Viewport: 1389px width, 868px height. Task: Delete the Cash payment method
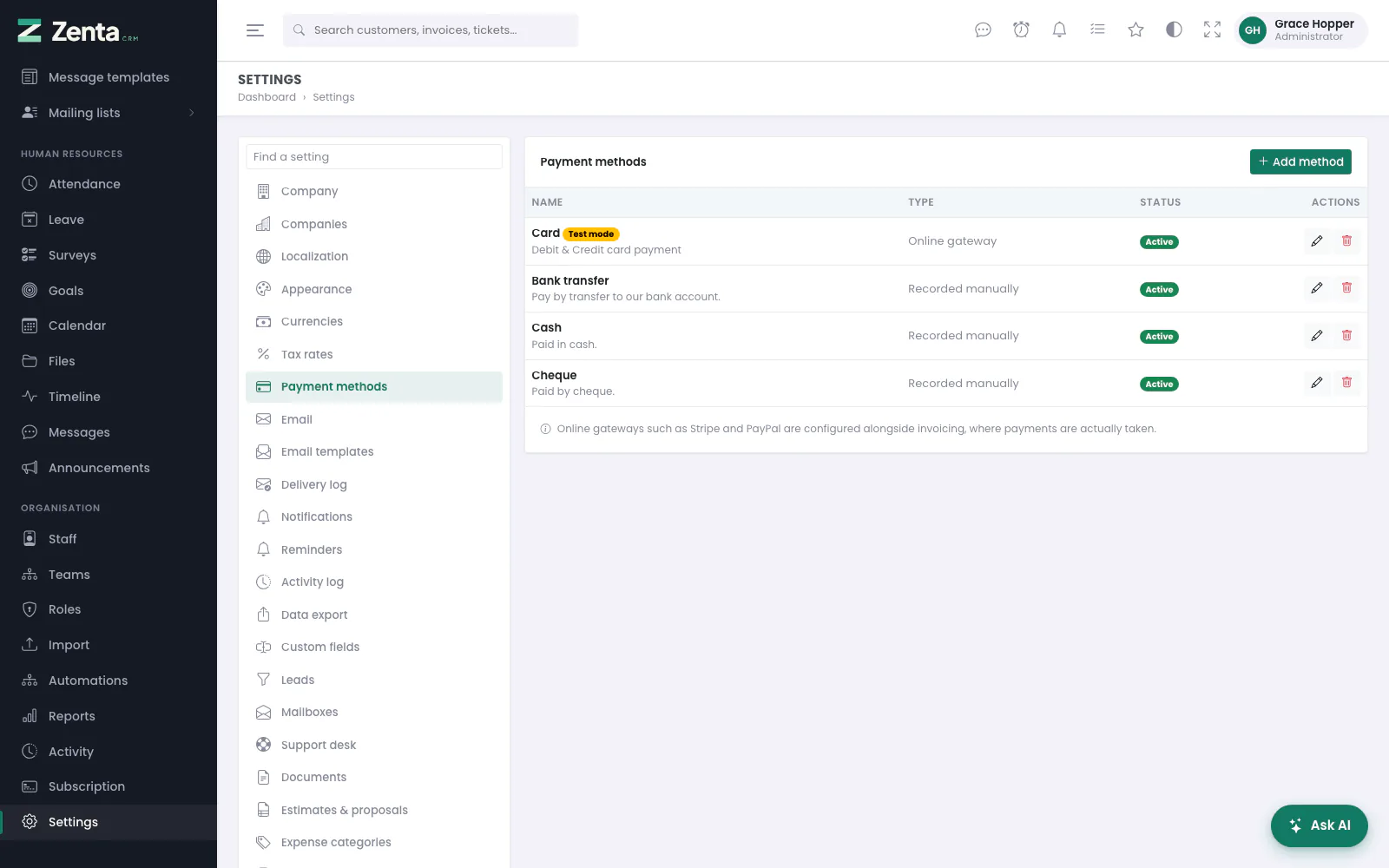1346,335
